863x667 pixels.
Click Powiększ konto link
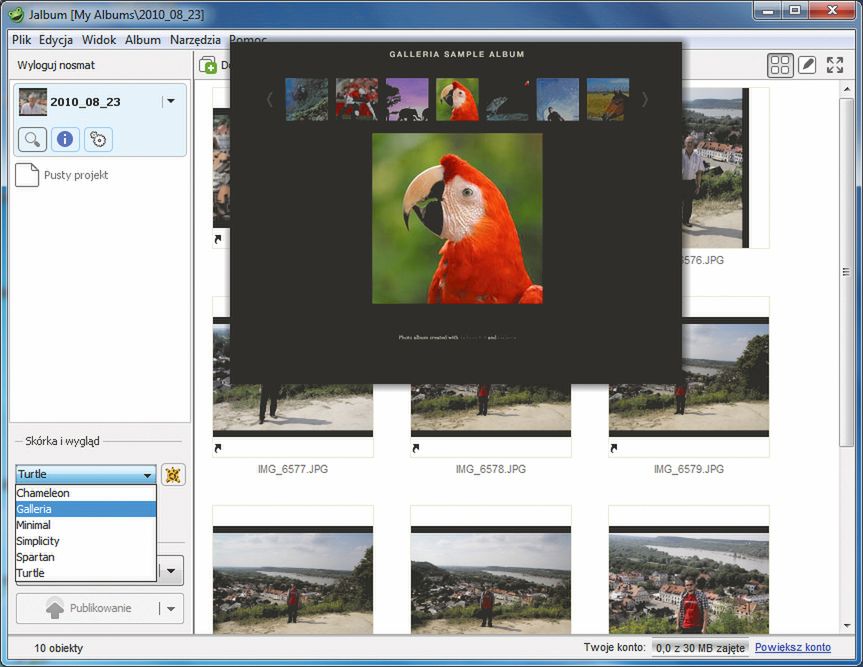point(793,647)
